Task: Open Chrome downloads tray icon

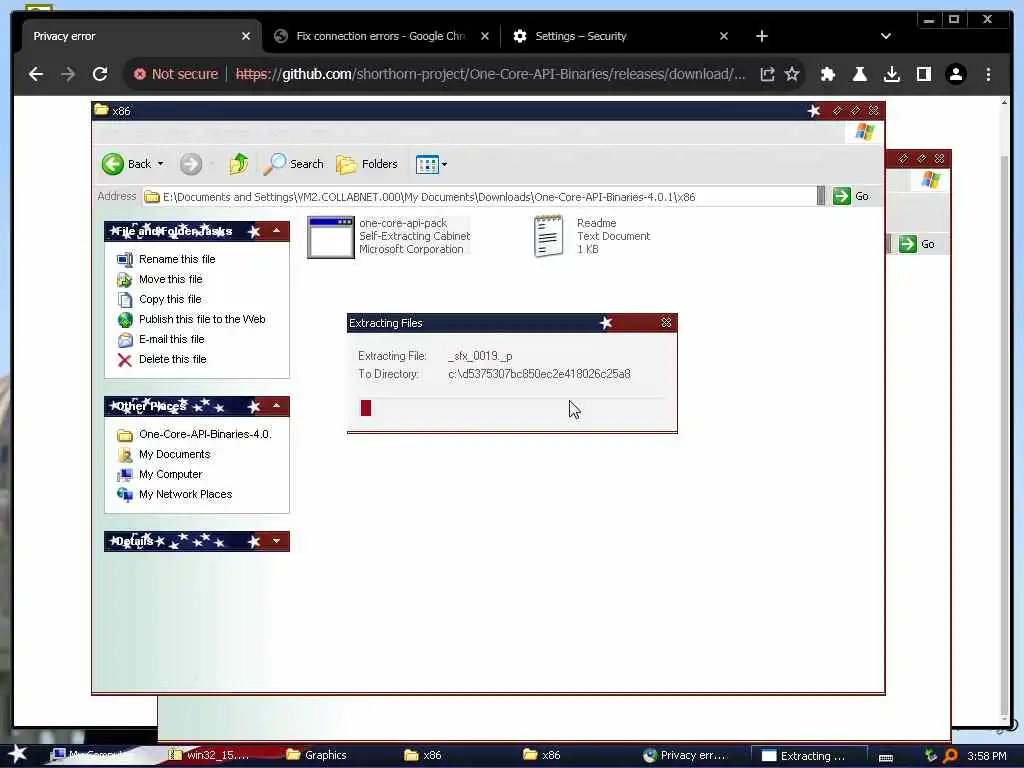Action: pyautogui.click(x=891, y=74)
